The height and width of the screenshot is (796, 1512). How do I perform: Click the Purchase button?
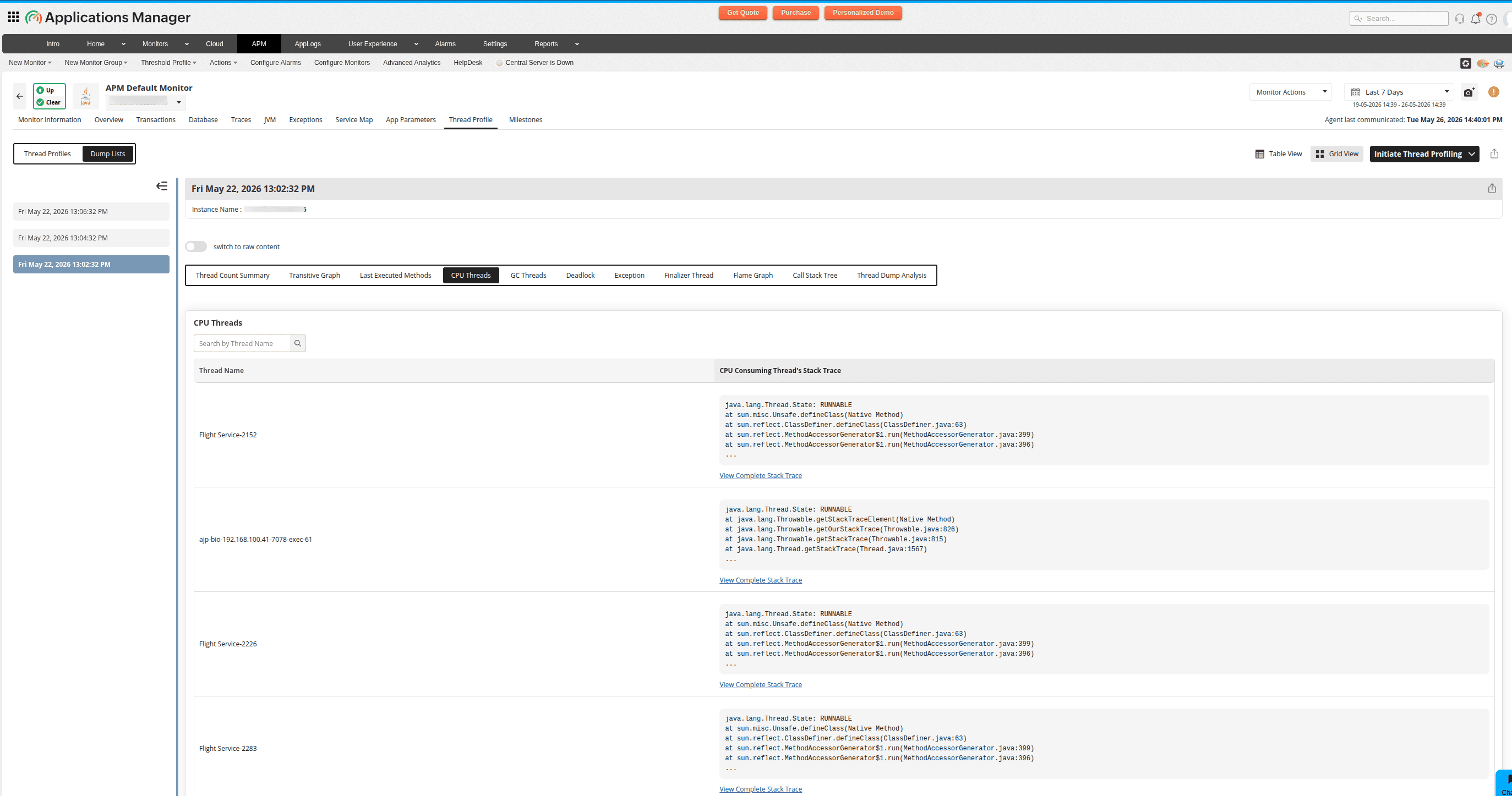click(x=795, y=13)
